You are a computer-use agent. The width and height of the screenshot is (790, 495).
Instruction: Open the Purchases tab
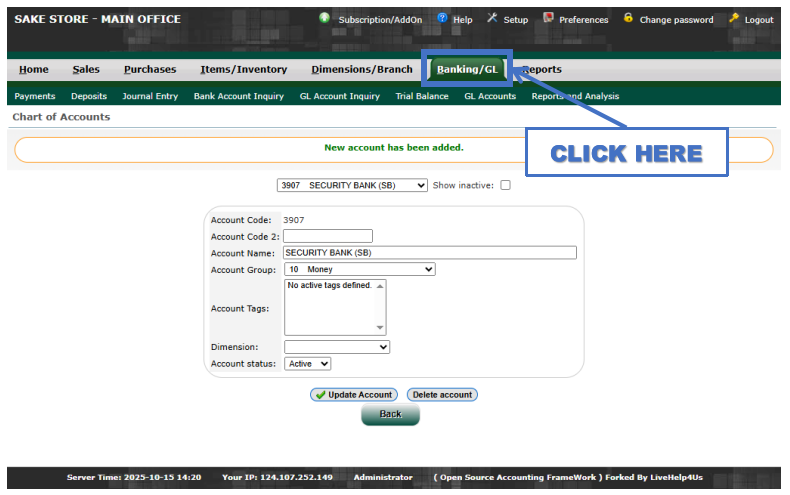[150, 69]
